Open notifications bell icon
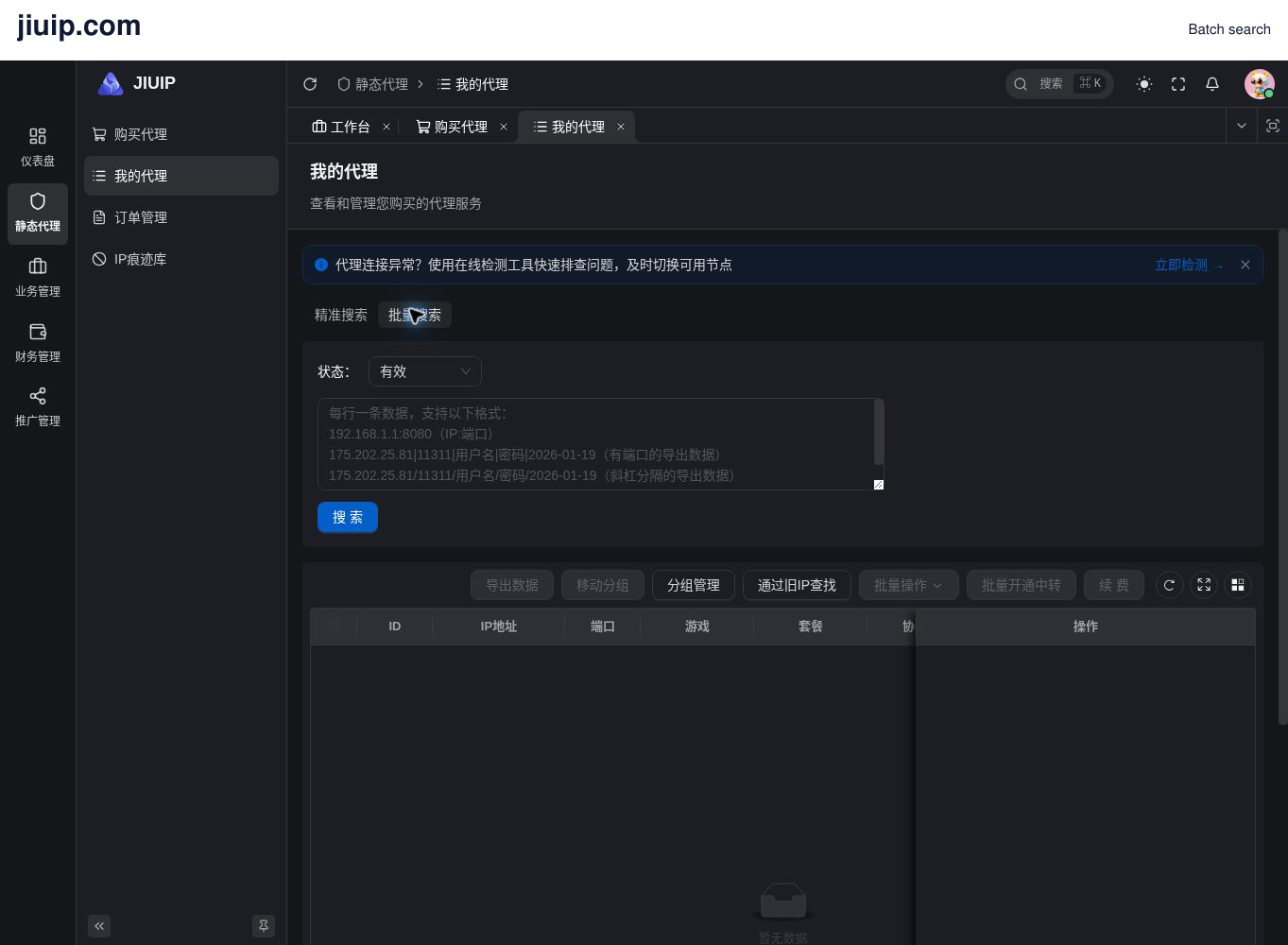The image size is (1288, 945). pyautogui.click(x=1212, y=84)
